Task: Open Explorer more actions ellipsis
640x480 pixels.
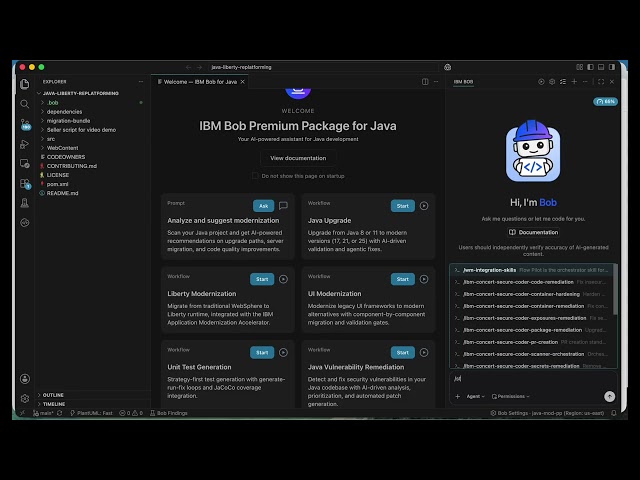Action: (141, 82)
